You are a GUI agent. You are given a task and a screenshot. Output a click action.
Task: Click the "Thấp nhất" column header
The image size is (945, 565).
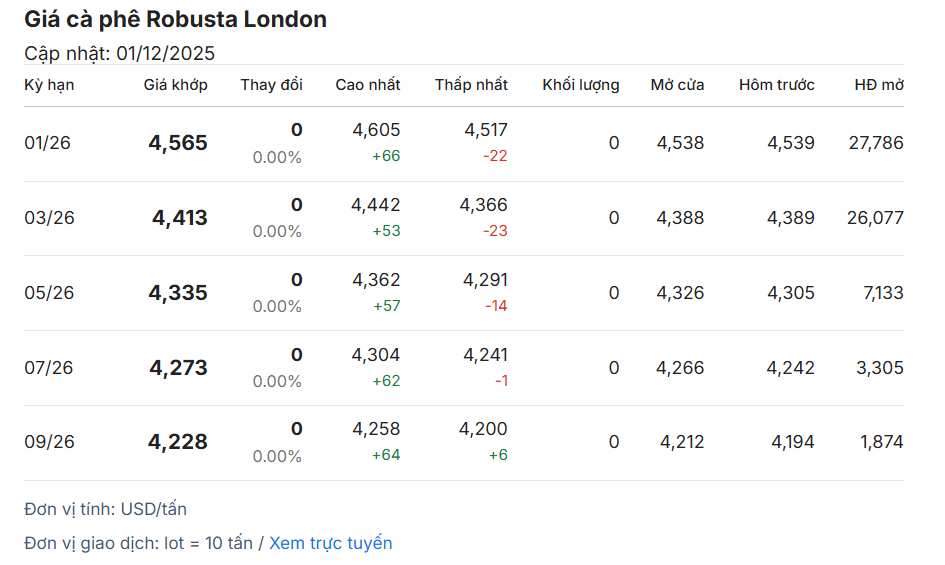[x=471, y=85]
